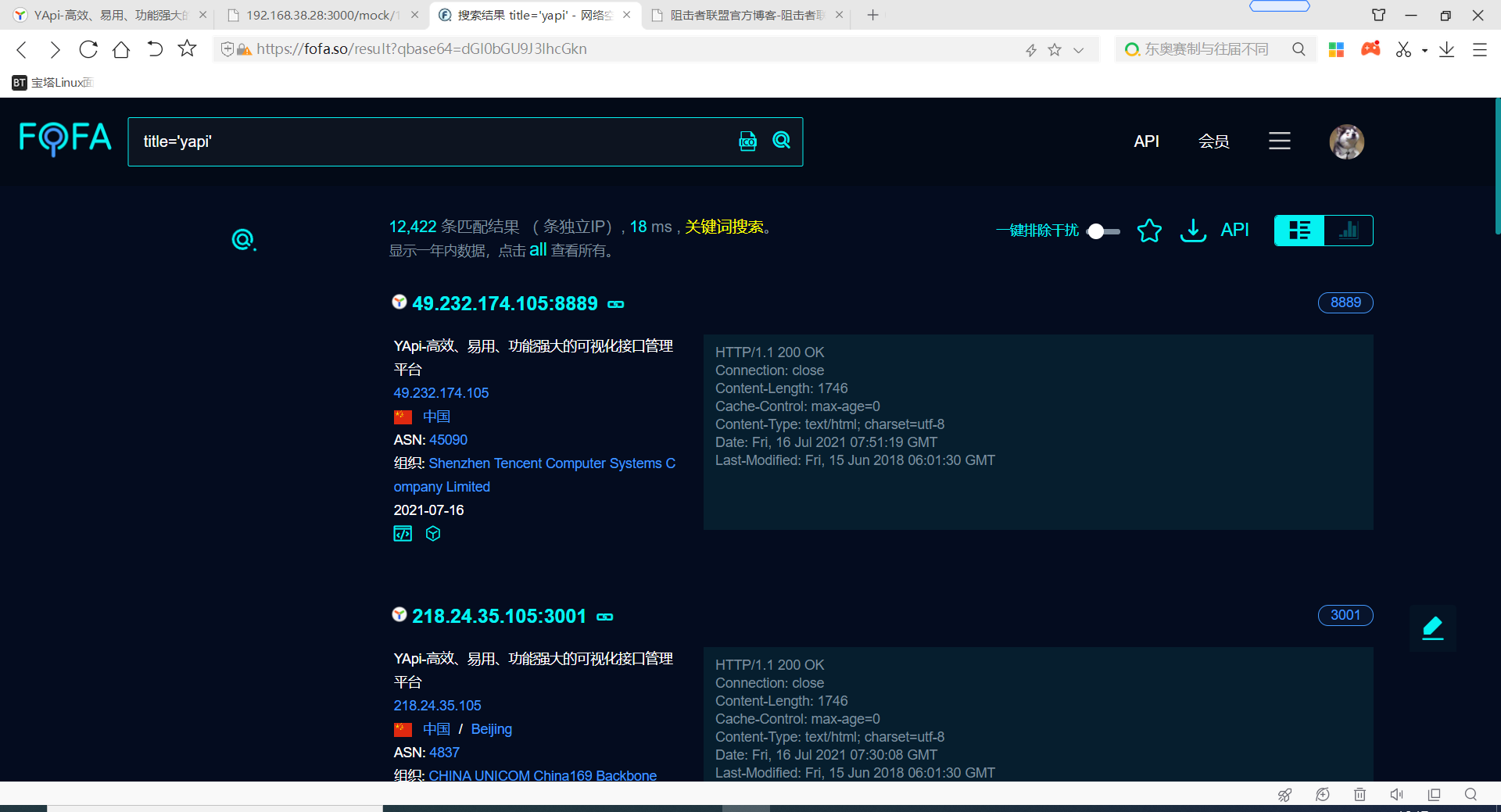The width and height of the screenshot is (1501, 812).
Task: Click 中国 country link under 49.232.174.105
Action: pyautogui.click(x=436, y=417)
